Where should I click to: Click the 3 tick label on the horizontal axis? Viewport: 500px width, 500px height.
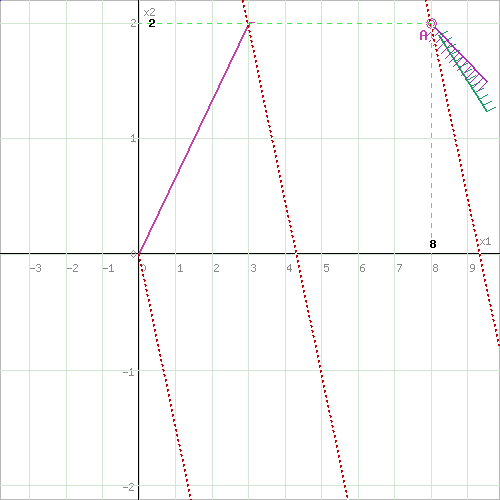253,268
